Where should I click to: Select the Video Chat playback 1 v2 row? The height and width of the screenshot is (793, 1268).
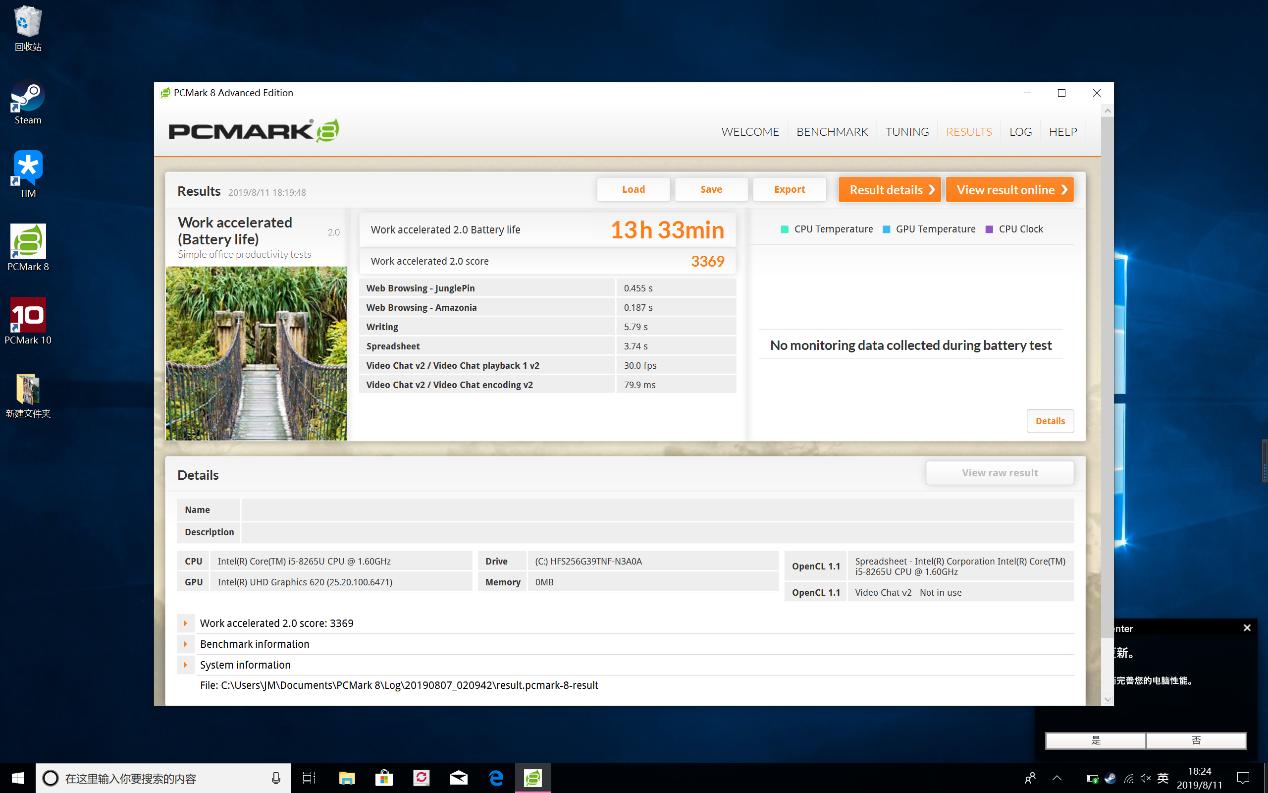tap(548, 365)
